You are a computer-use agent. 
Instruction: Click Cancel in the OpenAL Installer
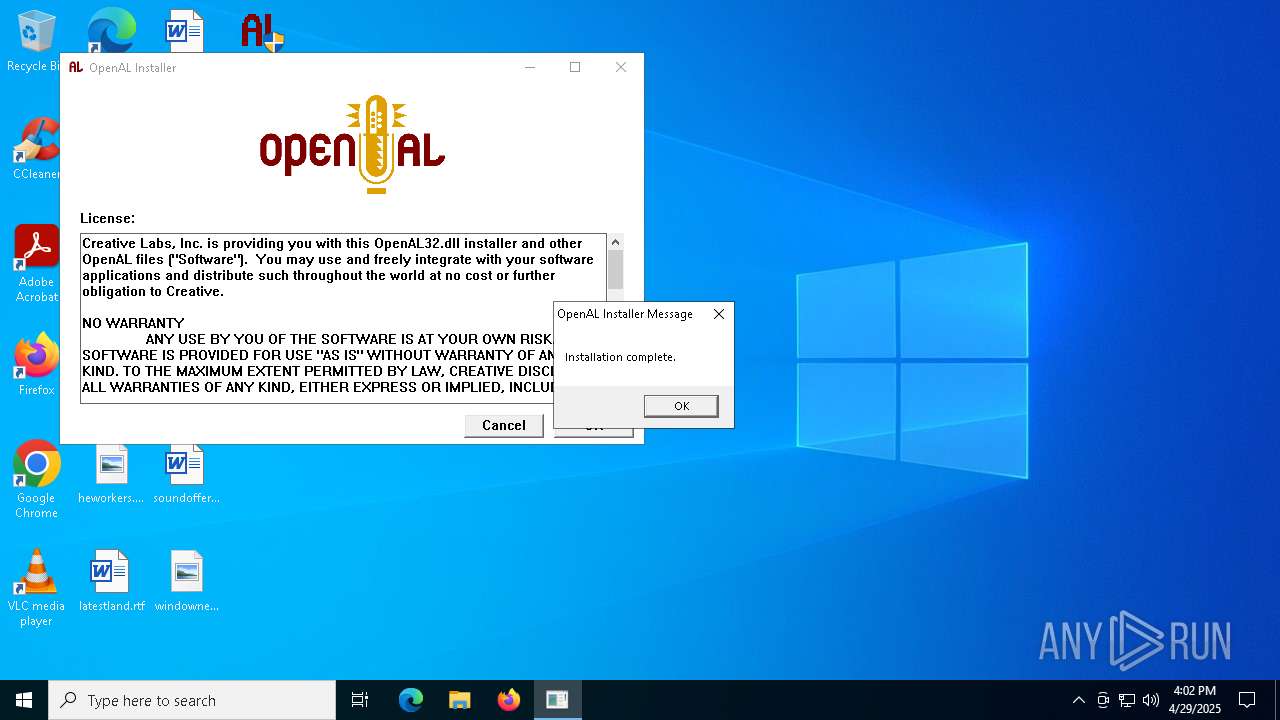coord(504,425)
